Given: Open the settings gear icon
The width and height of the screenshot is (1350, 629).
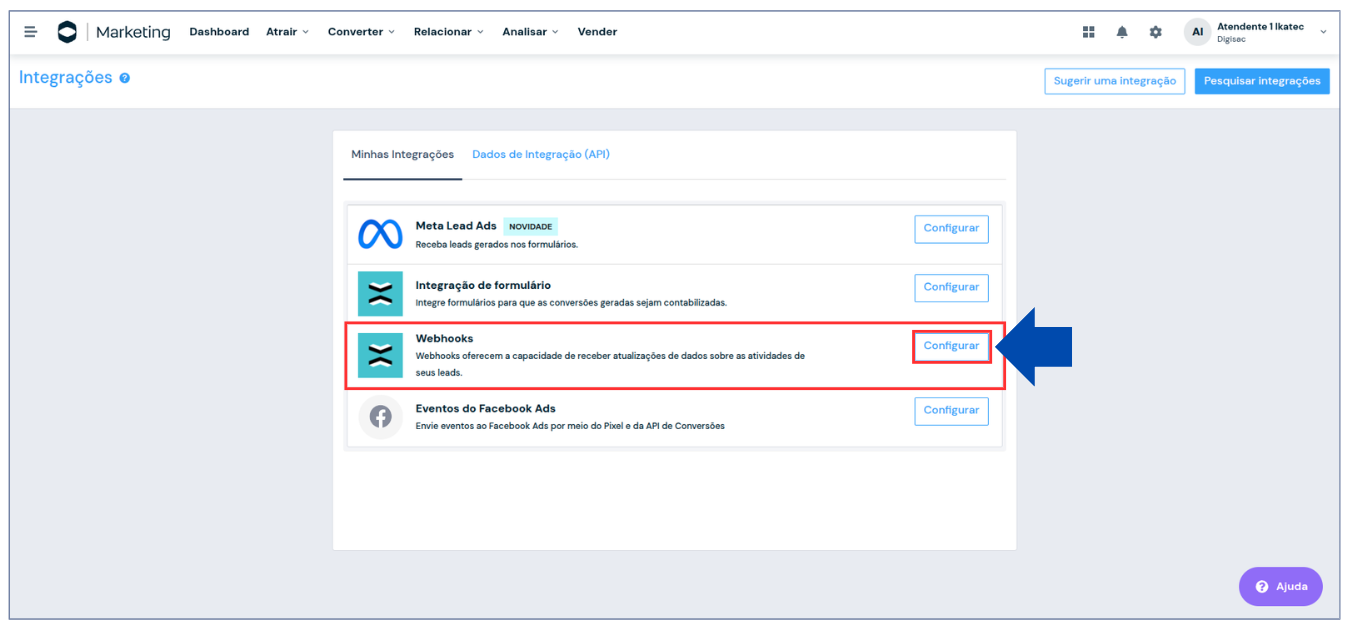Looking at the screenshot, I should (x=1156, y=32).
